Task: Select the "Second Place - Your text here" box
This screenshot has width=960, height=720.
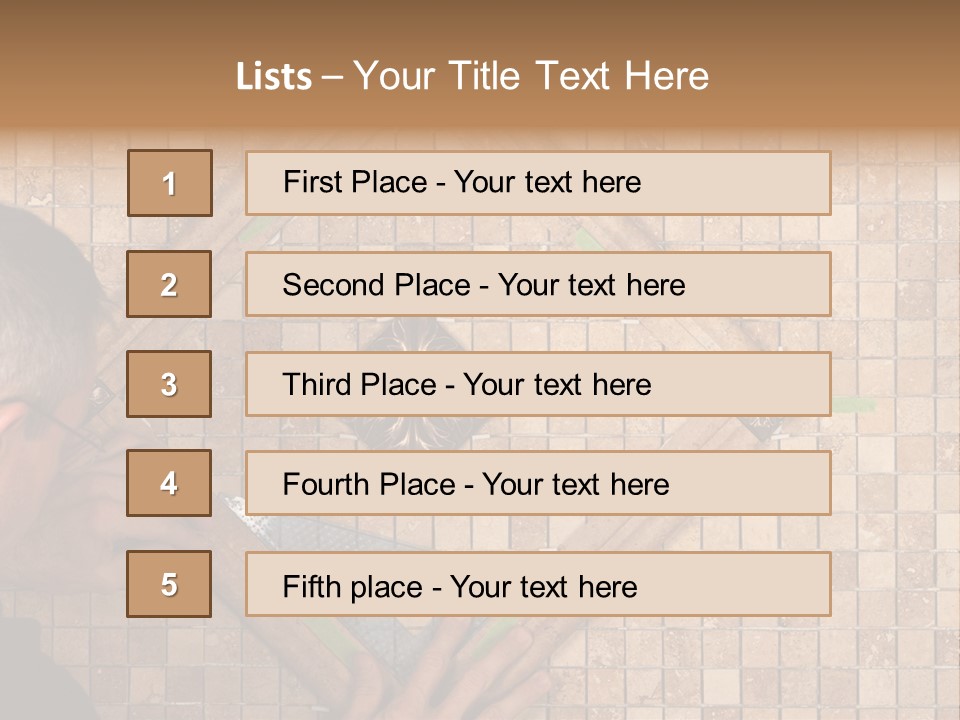Action: [538, 284]
